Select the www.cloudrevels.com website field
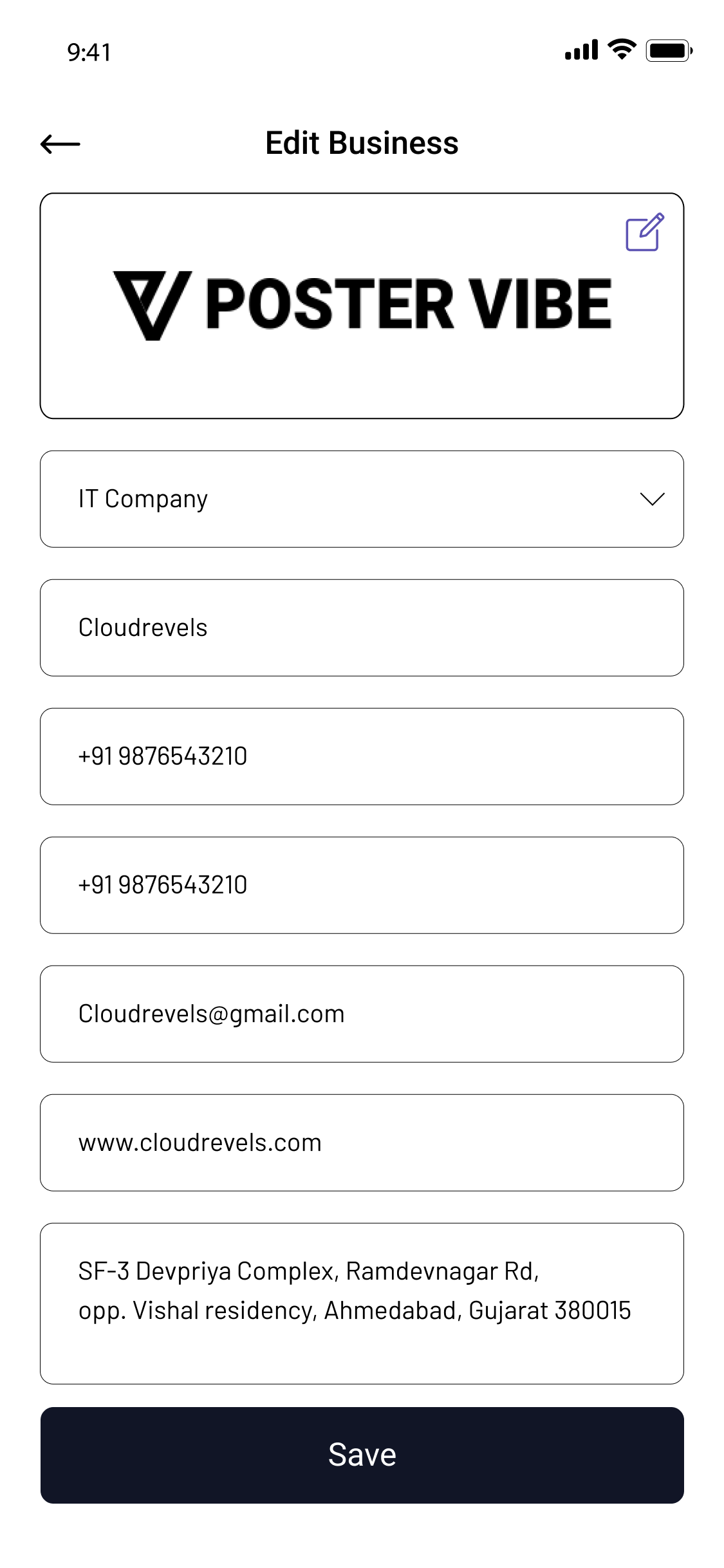The height and width of the screenshot is (1568, 724). [362, 1143]
